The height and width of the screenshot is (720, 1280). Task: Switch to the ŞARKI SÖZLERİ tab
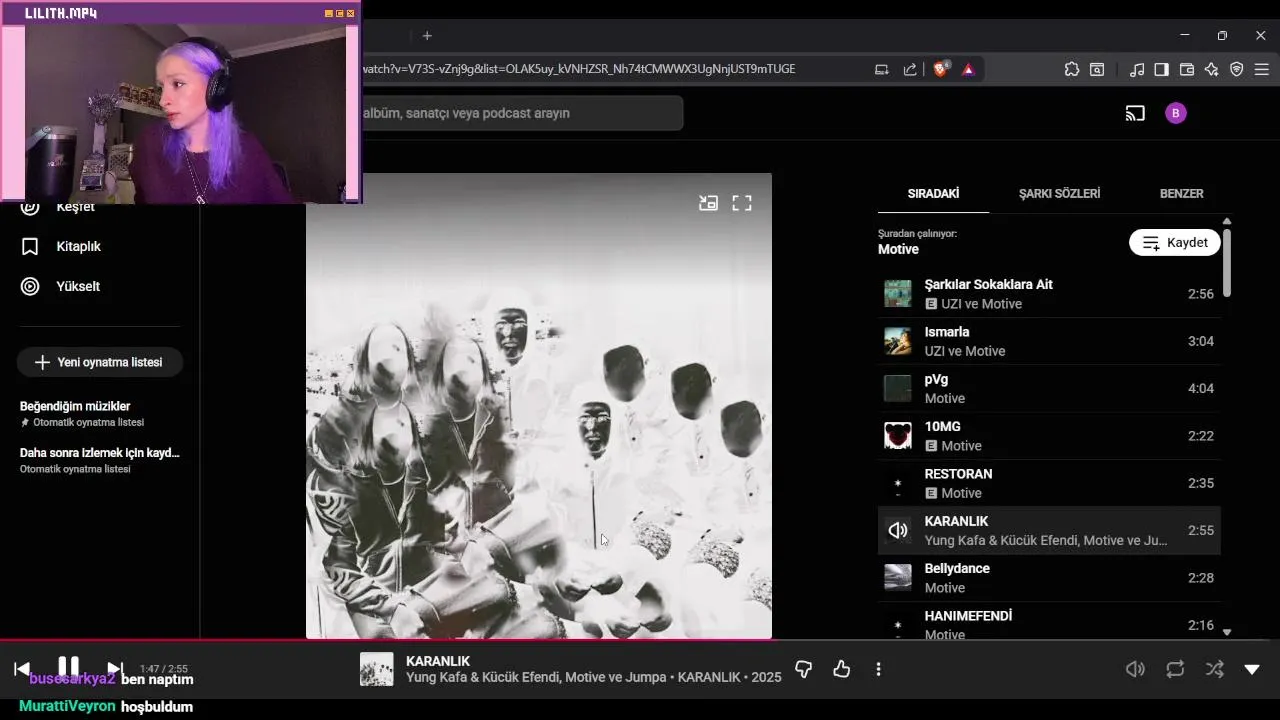click(x=1059, y=193)
